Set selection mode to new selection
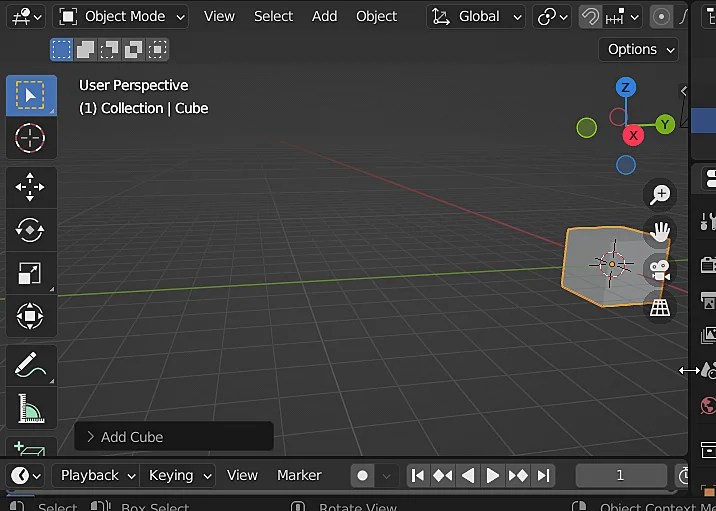 click(x=61, y=49)
